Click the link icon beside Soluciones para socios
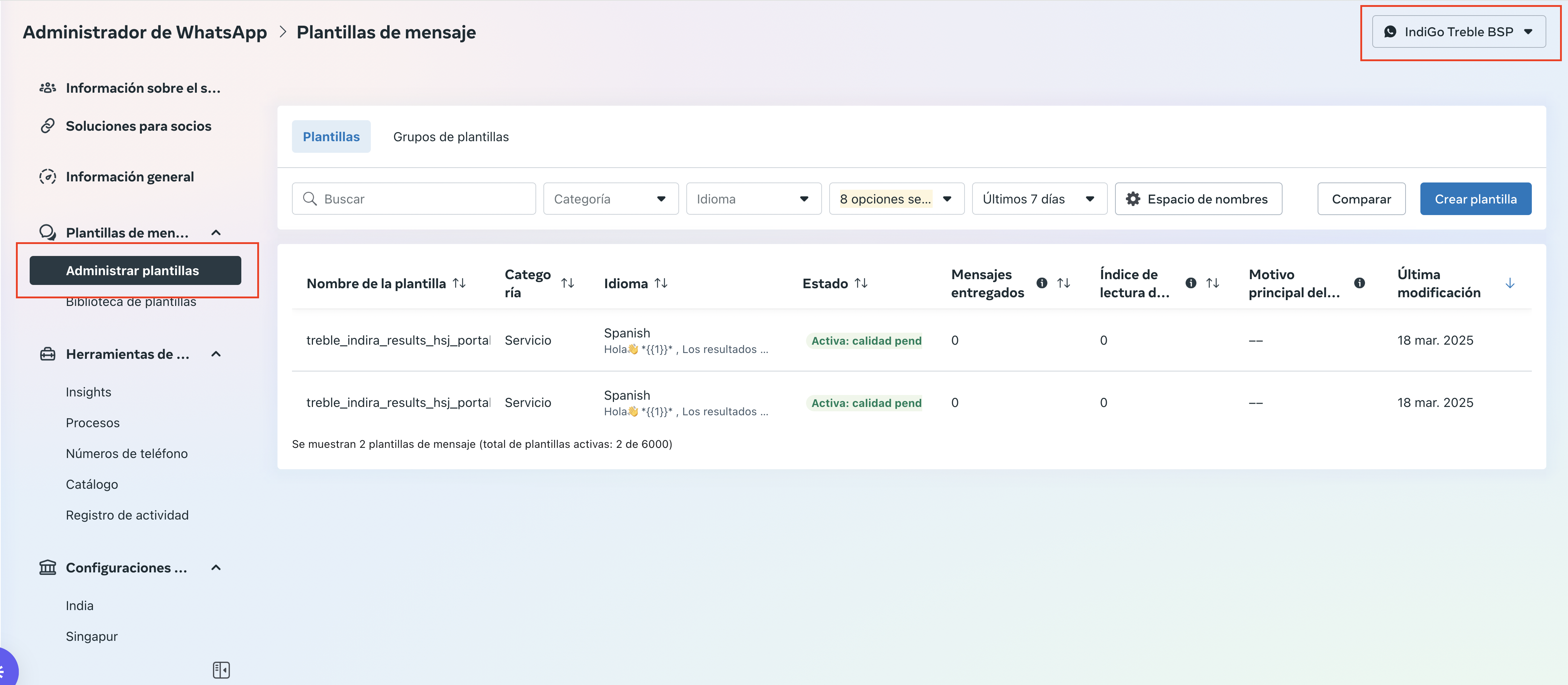Viewport: 1568px width, 685px height. (x=47, y=126)
